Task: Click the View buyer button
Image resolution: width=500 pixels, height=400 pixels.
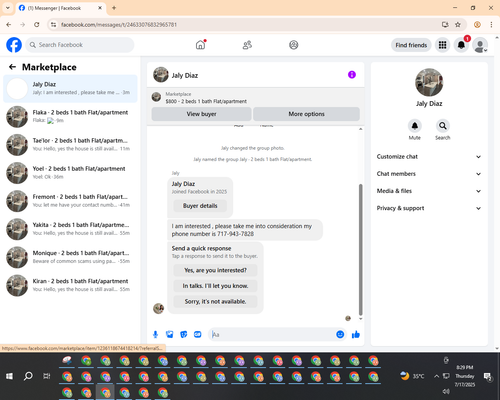Action: tap(201, 114)
